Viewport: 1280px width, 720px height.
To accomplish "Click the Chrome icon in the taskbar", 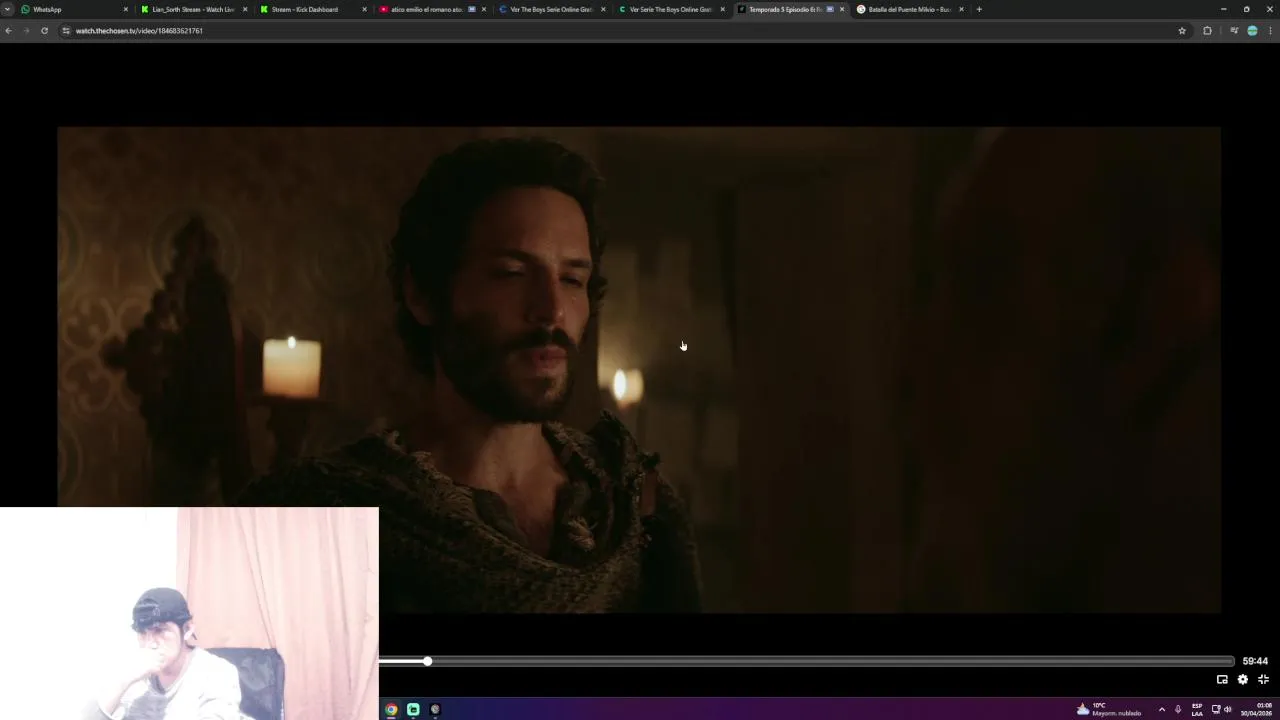I will [x=391, y=709].
